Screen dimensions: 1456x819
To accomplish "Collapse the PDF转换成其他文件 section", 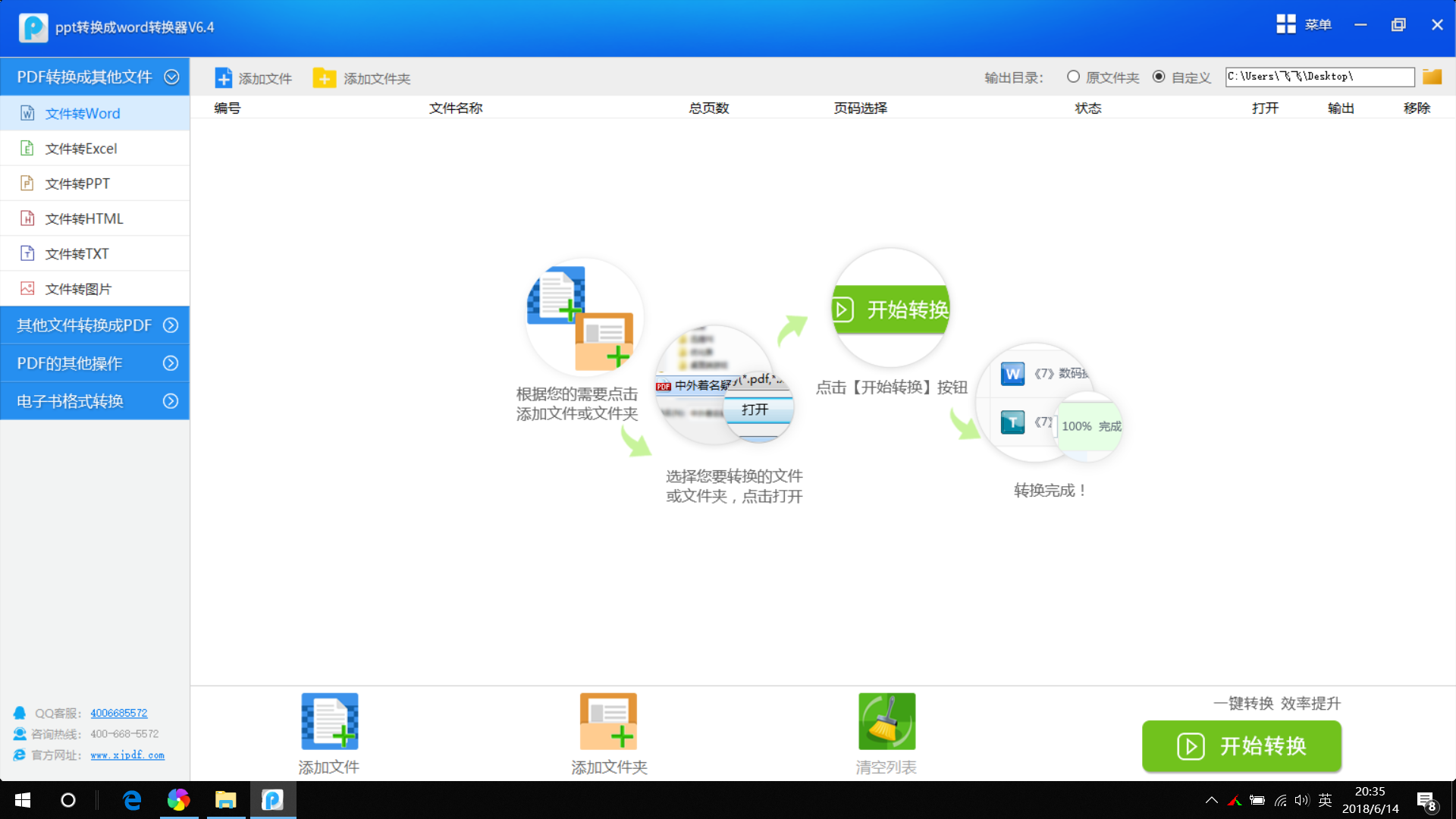I will click(x=171, y=77).
